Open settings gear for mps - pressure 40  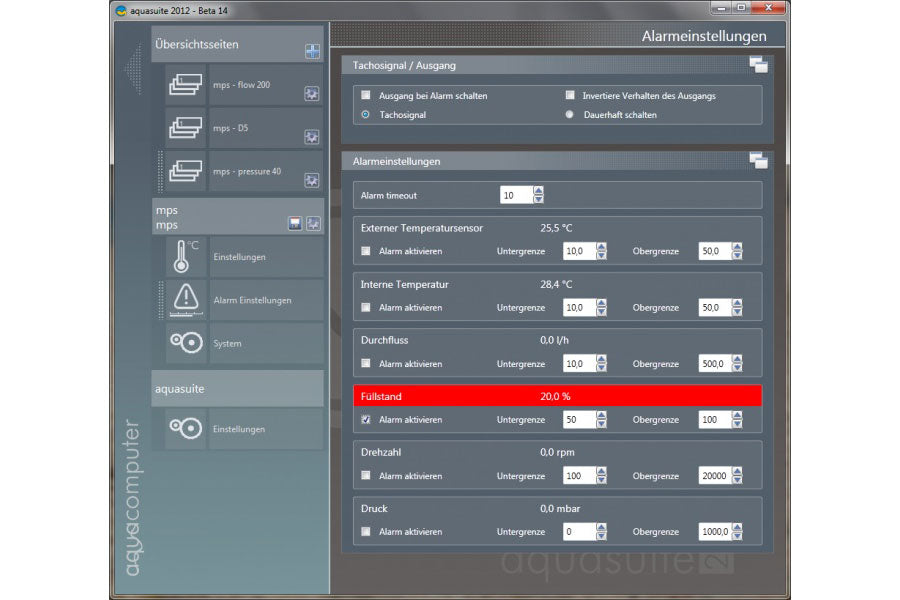point(312,181)
